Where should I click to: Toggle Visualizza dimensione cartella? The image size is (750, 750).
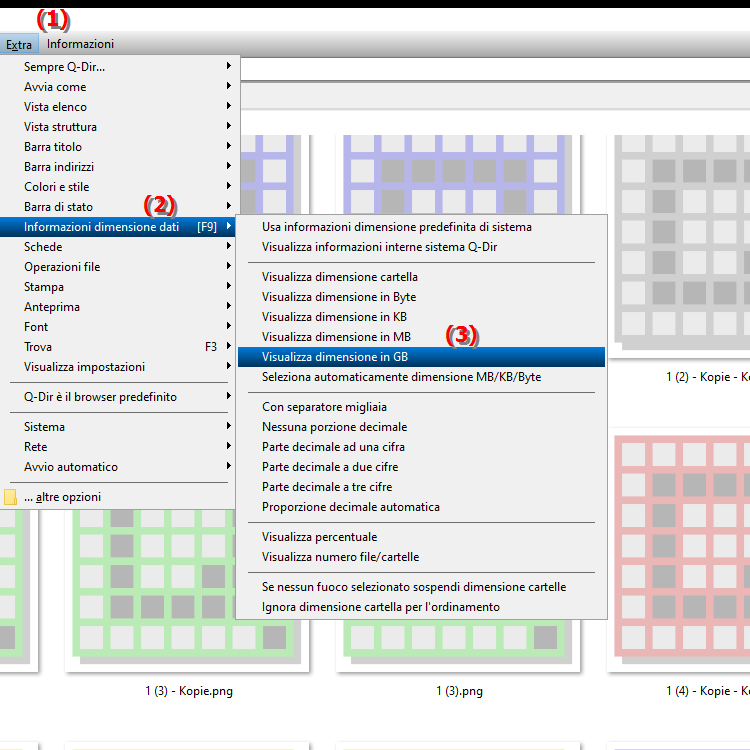coord(421,277)
